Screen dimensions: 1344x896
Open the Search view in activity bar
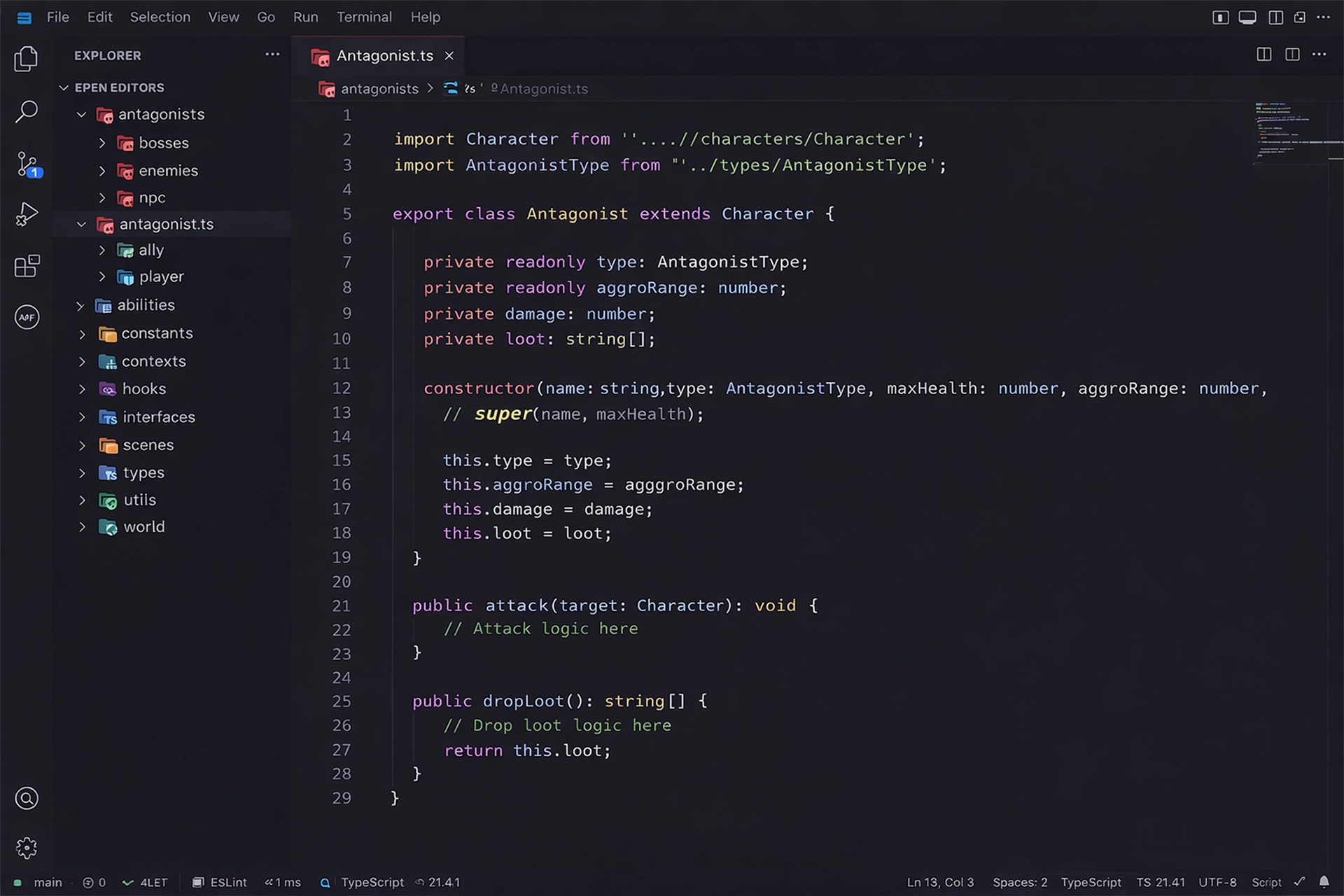click(26, 112)
